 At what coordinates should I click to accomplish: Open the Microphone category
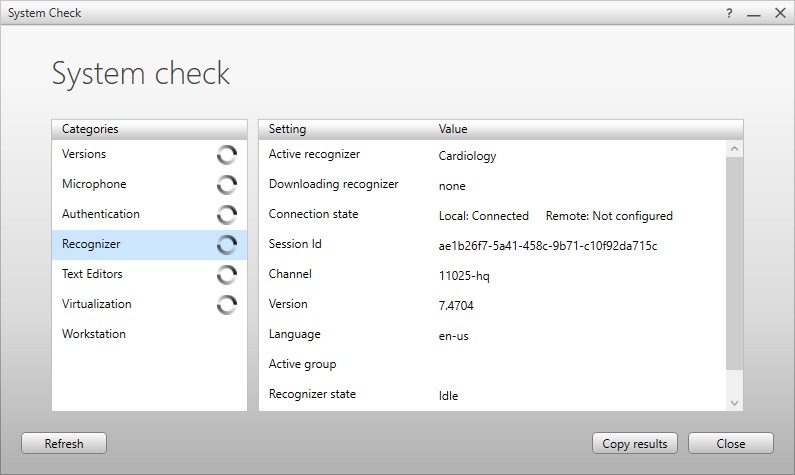94,184
